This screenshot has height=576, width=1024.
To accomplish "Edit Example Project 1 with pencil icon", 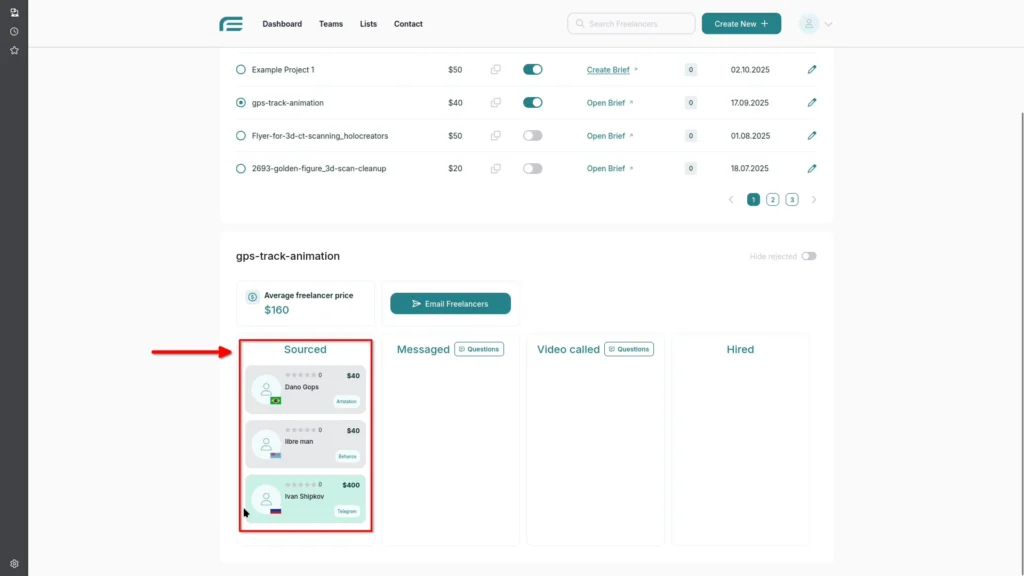I will (812, 70).
